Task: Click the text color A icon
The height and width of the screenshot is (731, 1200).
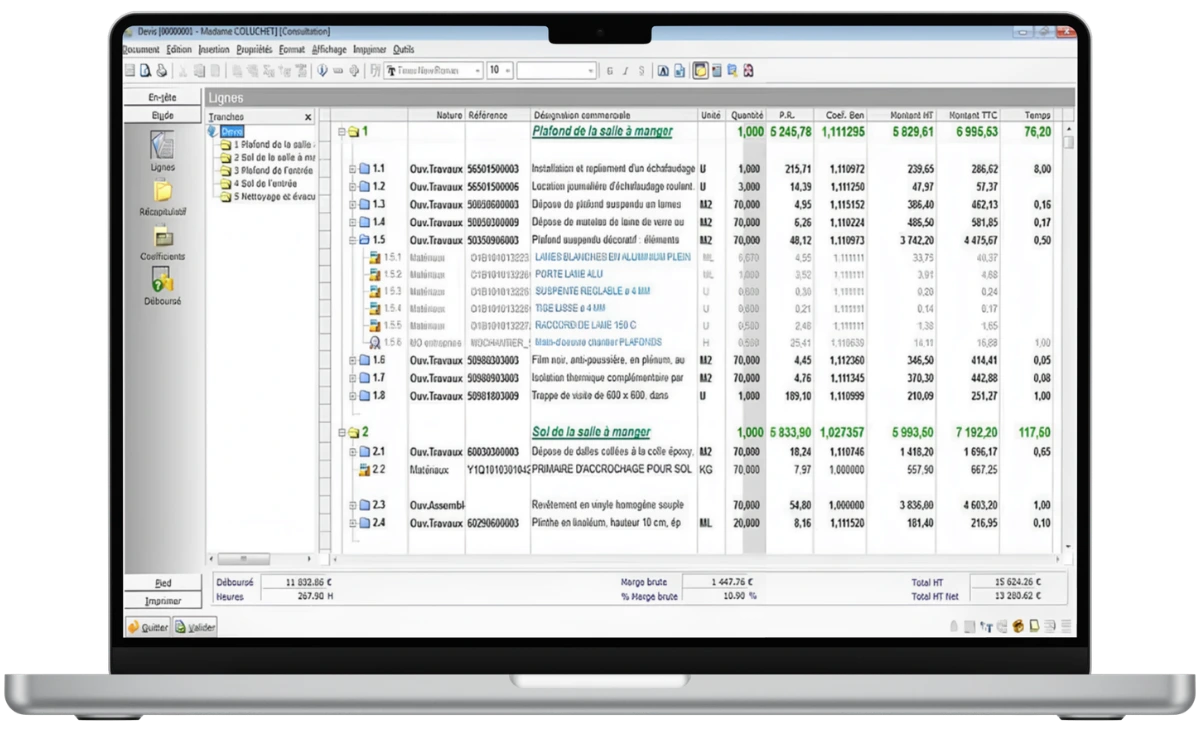Action: point(664,71)
